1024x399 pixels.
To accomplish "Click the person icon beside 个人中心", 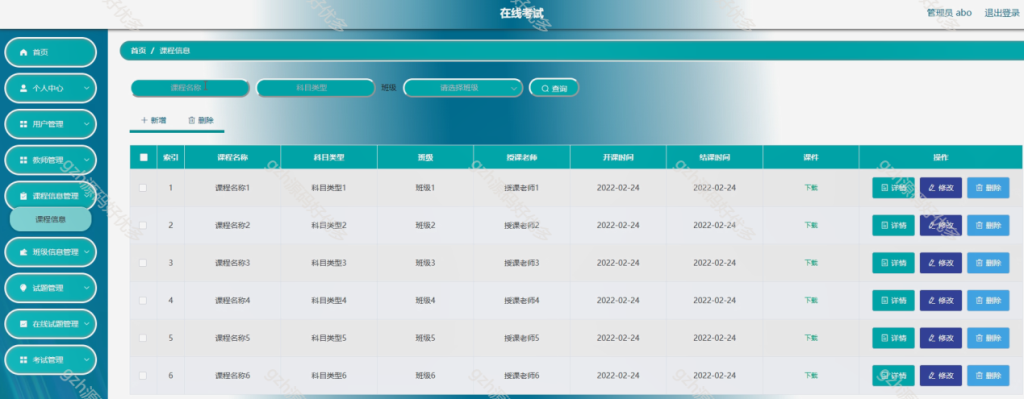I will [24, 88].
